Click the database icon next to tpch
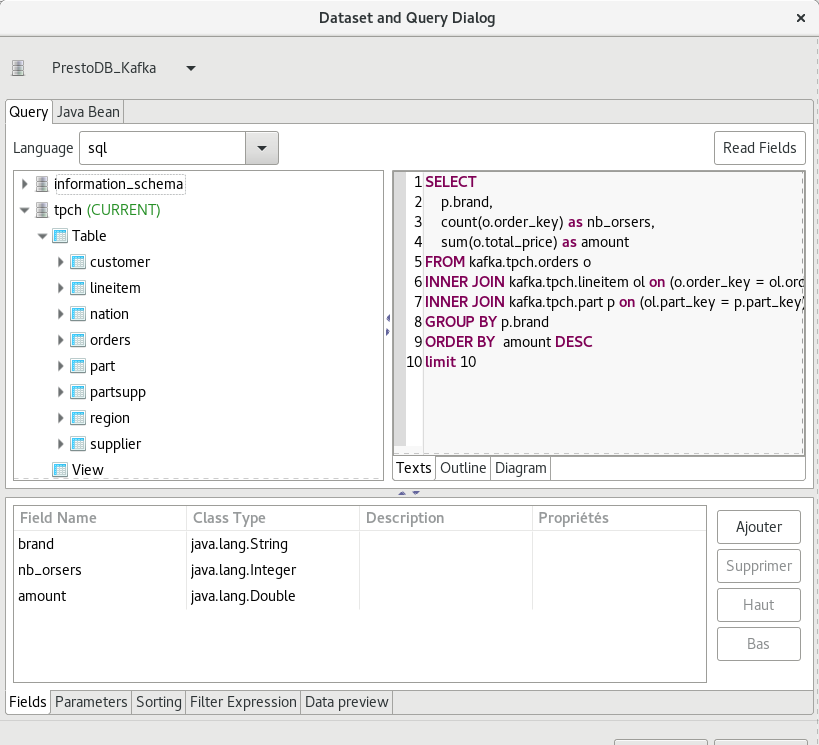Image resolution: width=819 pixels, height=745 pixels. (42, 210)
